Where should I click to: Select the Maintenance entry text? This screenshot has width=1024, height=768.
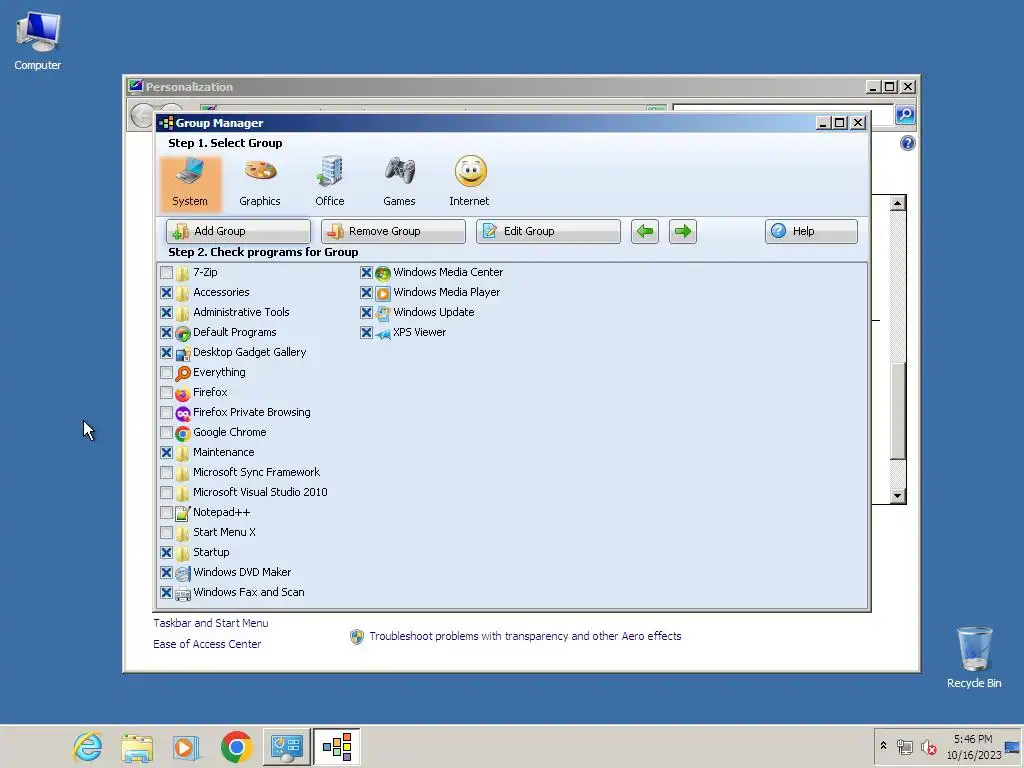point(223,452)
